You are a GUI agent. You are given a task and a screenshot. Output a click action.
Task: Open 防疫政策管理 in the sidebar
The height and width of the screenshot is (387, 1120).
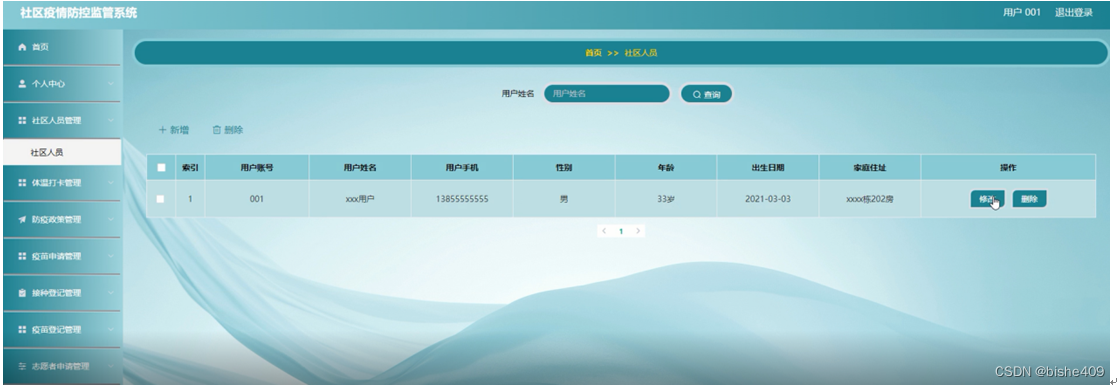tap(62, 220)
